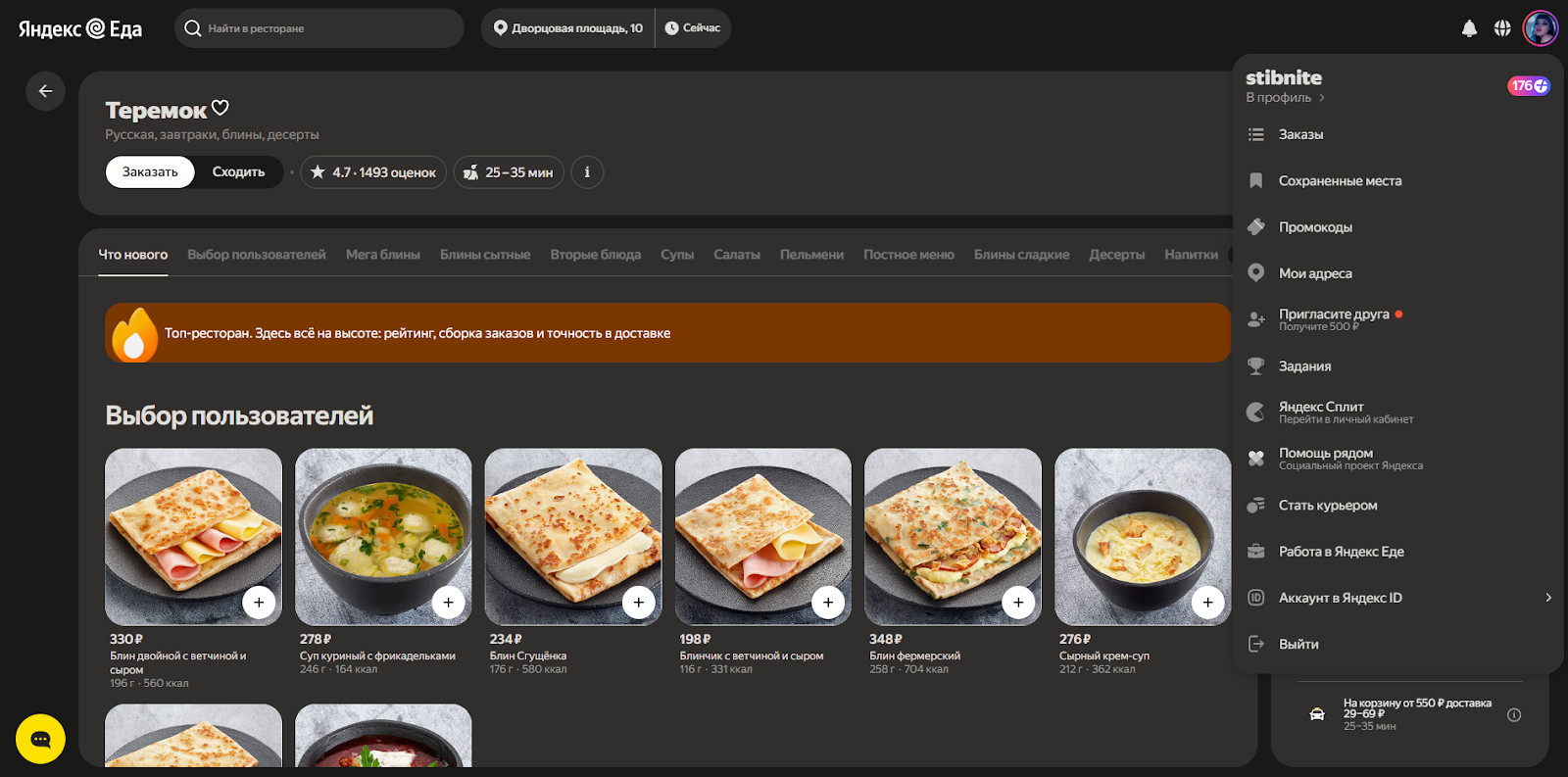Viewport: 1568px width, 777px height.
Task: Add Суп куриный с фрикадельками to cart
Action: [449, 603]
